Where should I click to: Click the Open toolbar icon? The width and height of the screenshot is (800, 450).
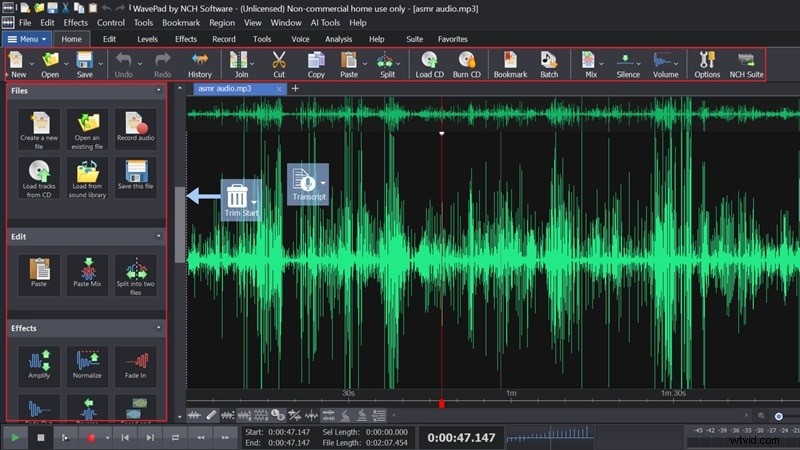coord(50,64)
